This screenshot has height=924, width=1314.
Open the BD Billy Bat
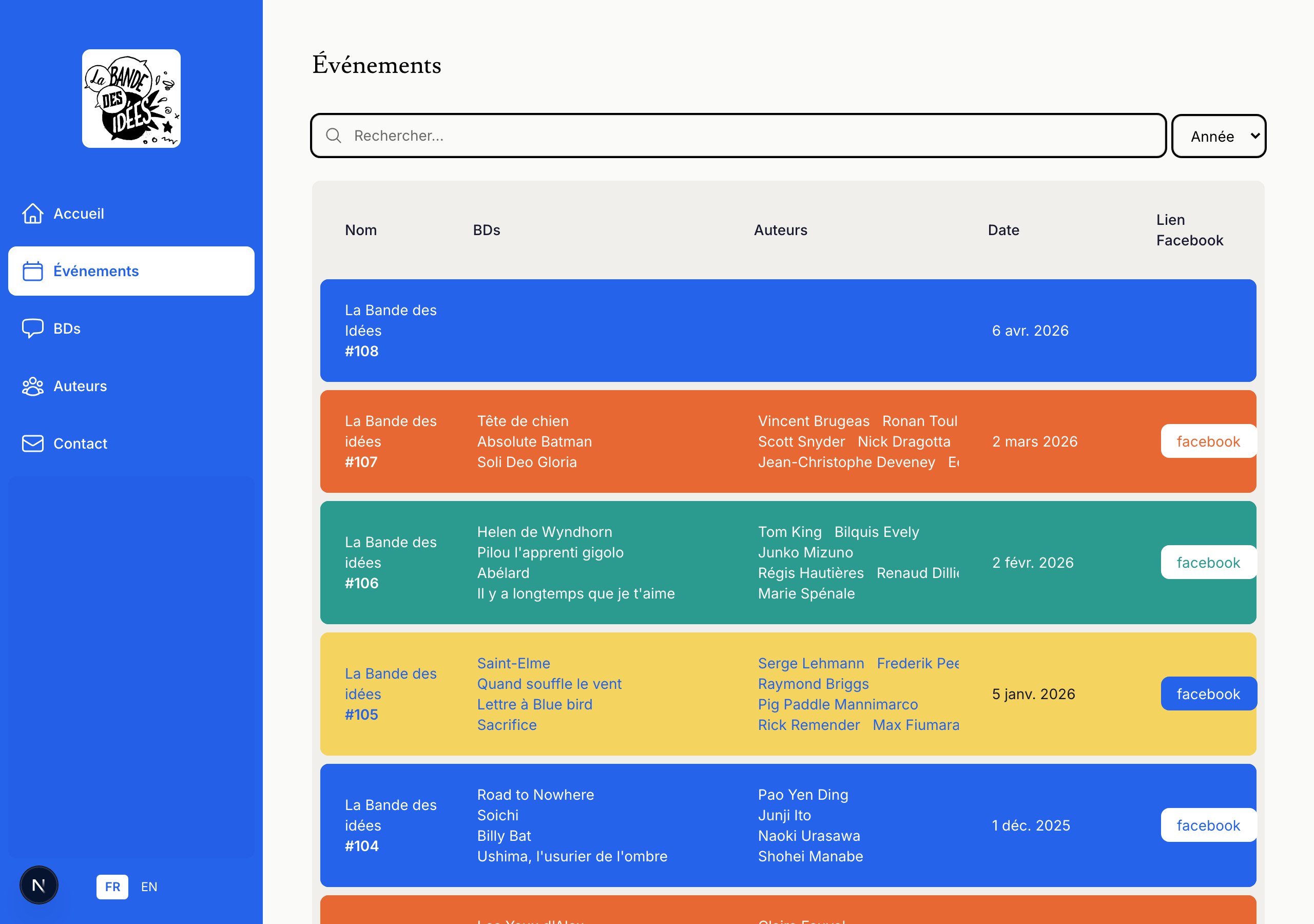click(x=504, y=836)
